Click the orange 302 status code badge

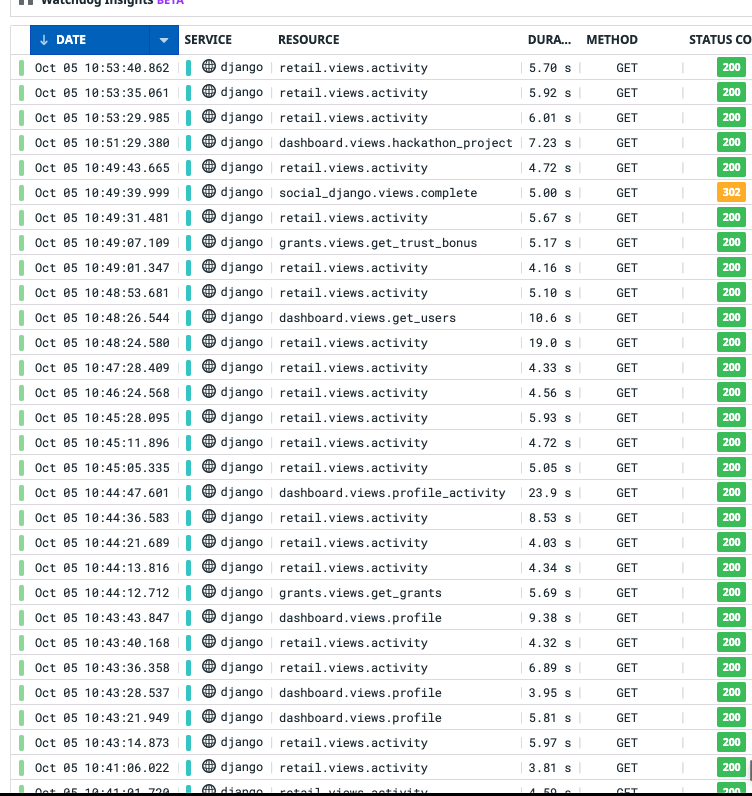pyautogui.click(x=731, y=192)
